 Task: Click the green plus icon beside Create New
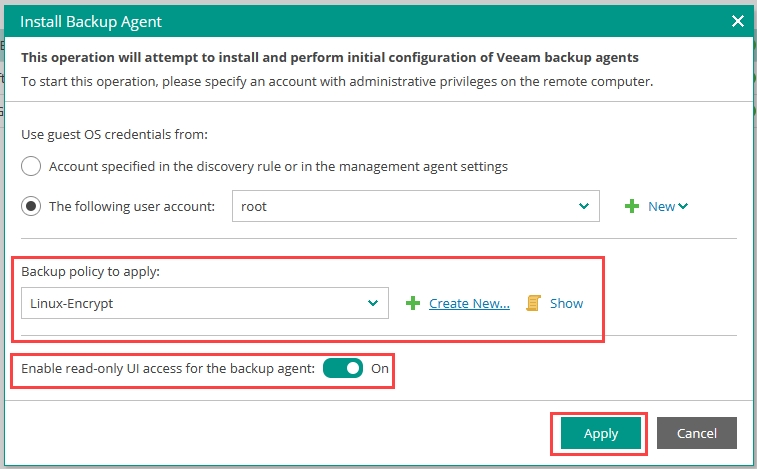413,304
